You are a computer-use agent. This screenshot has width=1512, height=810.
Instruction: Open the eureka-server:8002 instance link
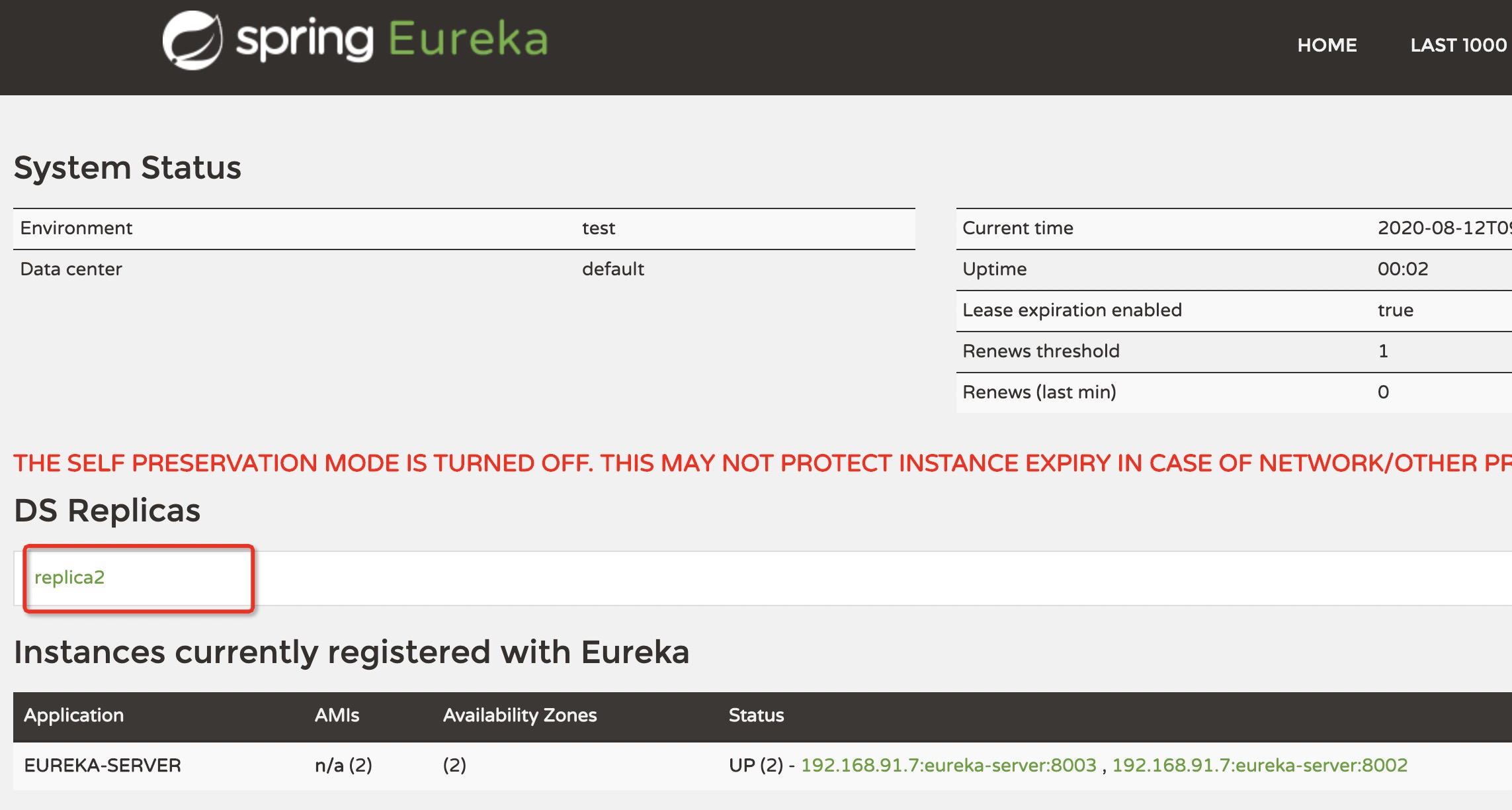[x=1259, y=765]
